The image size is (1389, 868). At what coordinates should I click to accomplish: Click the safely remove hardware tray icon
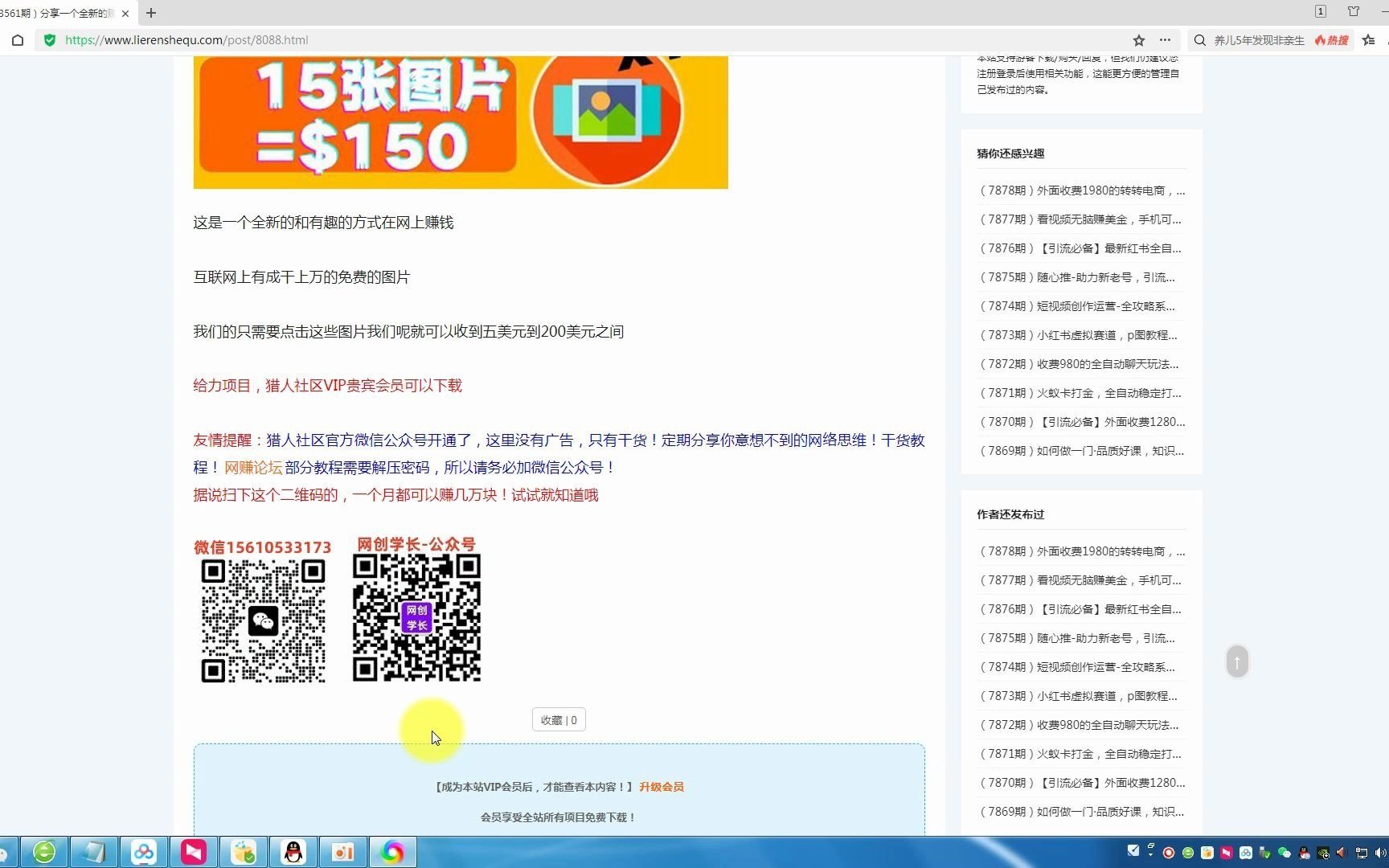pyautogui.click(x=1265, y=853)
